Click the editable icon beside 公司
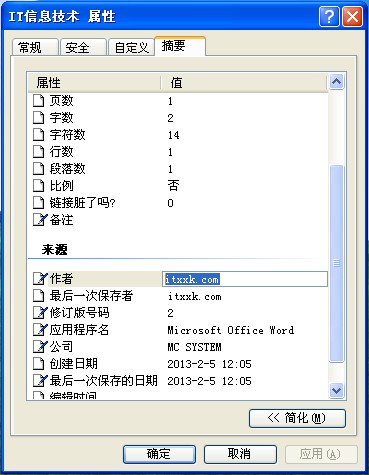Image resolution: width=369 pixels, height=475 pixels. click(x=40, y=347)
